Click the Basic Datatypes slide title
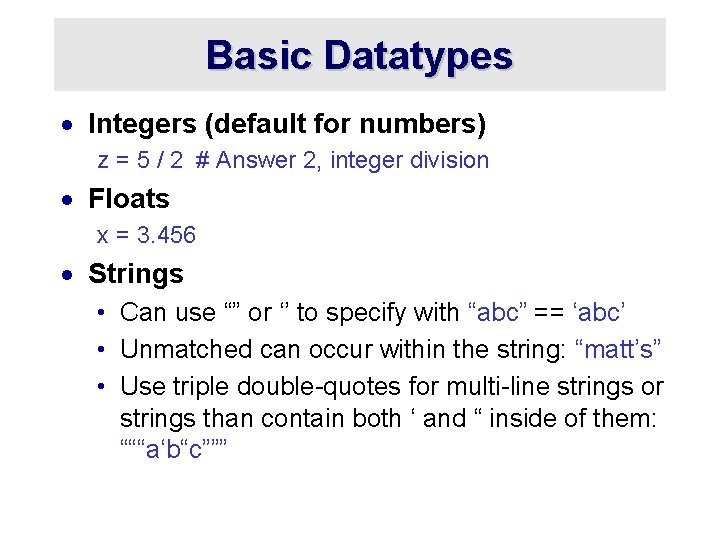The width and height of the screenshot is (720, 540). tap(359, 56)
